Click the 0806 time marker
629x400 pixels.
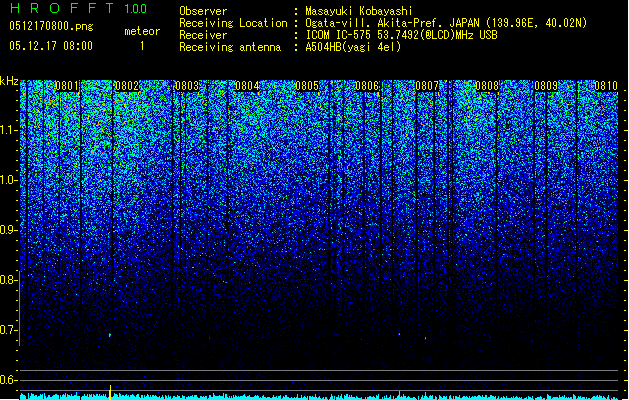point(367,86)
